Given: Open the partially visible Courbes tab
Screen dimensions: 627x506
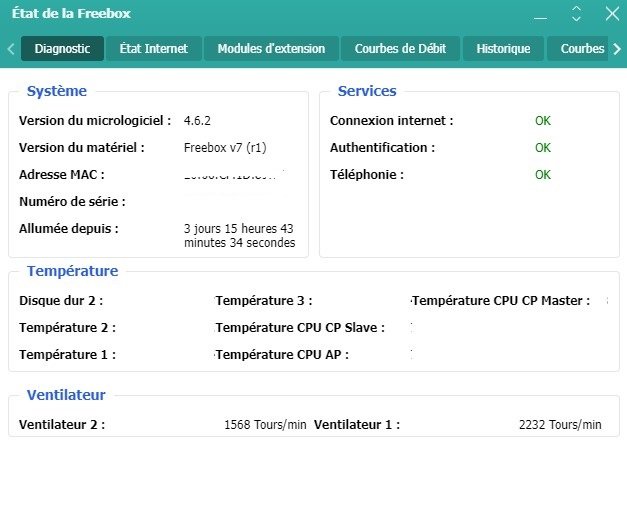Looking at the screenshot, I should click(581, 48).
